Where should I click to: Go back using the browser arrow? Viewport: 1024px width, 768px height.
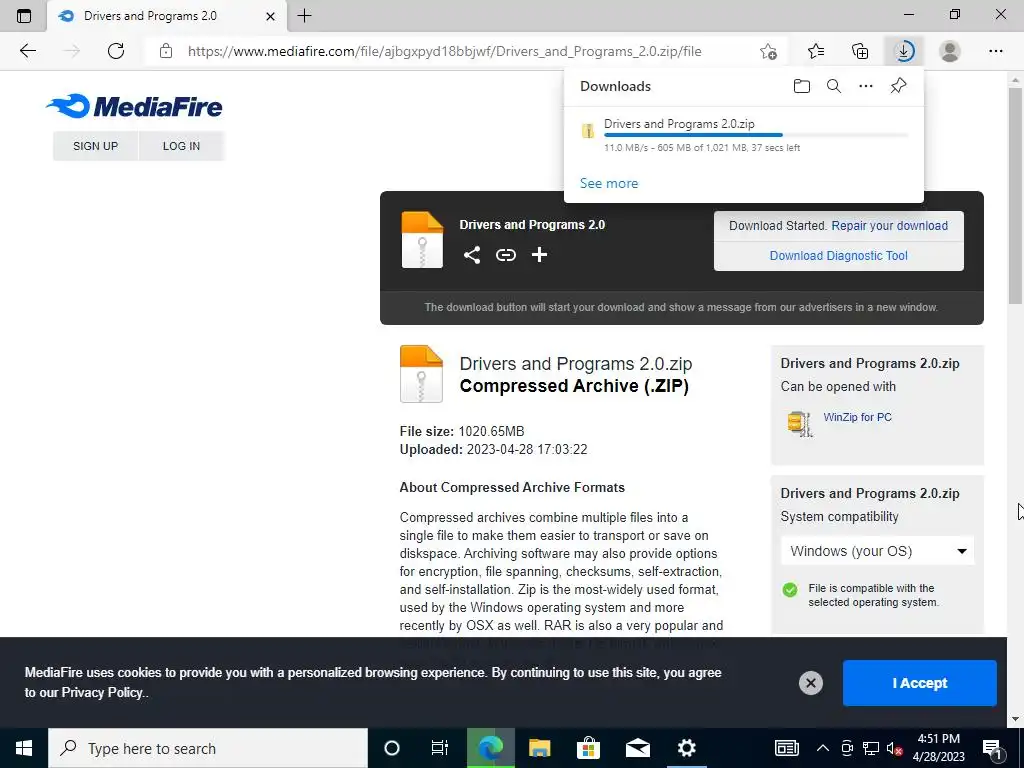point(27,51)
